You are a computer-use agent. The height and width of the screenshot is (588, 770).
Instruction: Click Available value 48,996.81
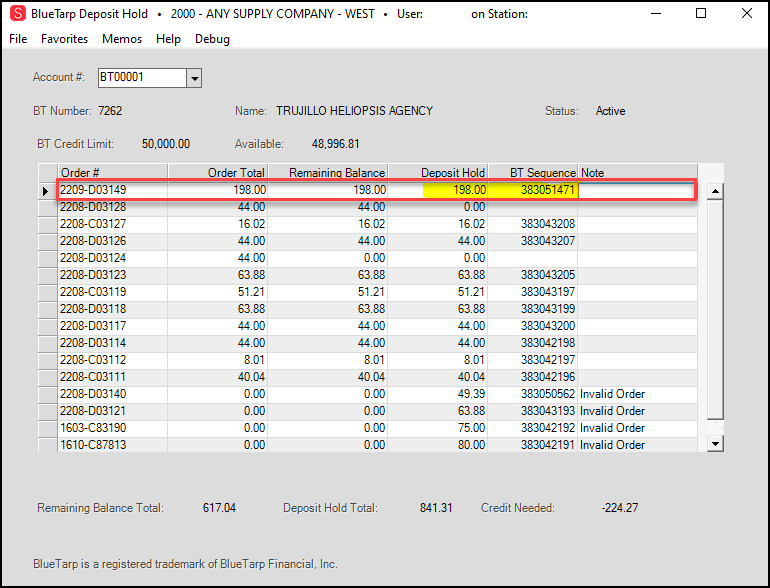click(335, 144)
